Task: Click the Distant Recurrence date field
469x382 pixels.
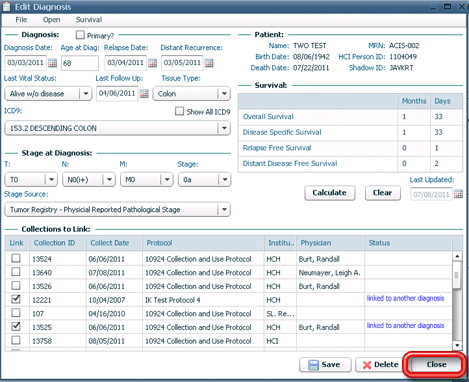Action: [x=182, y=63]
